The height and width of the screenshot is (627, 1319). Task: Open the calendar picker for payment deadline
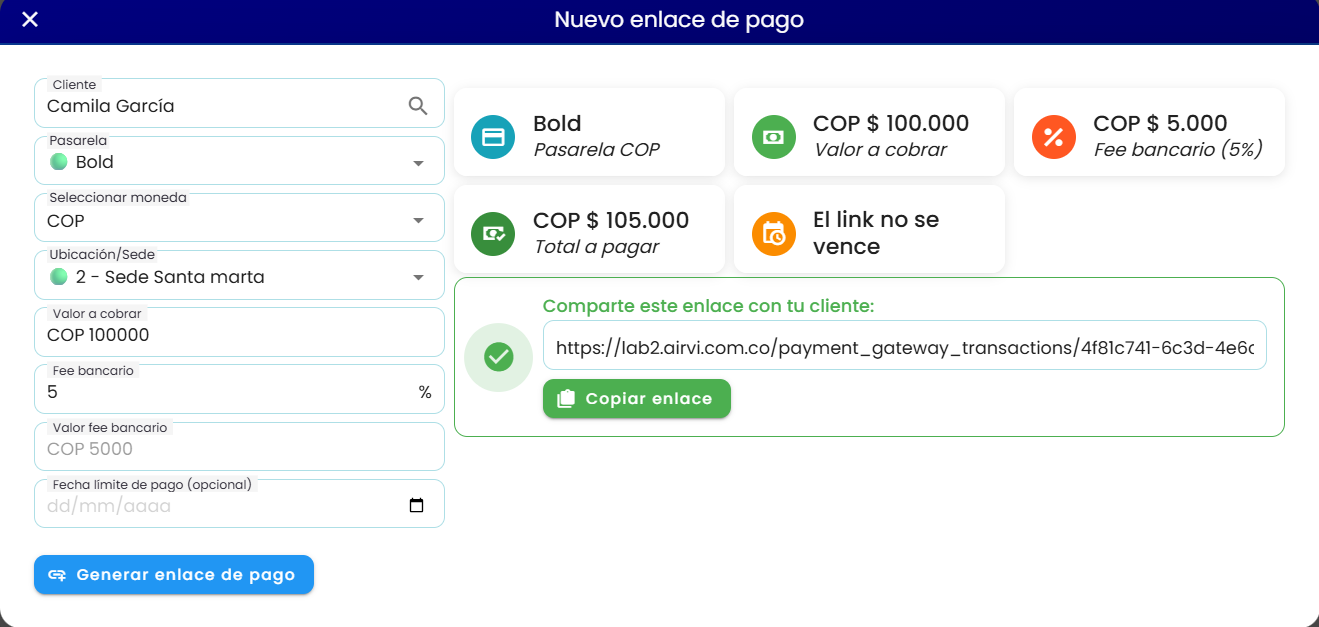[x=417, y=506]
